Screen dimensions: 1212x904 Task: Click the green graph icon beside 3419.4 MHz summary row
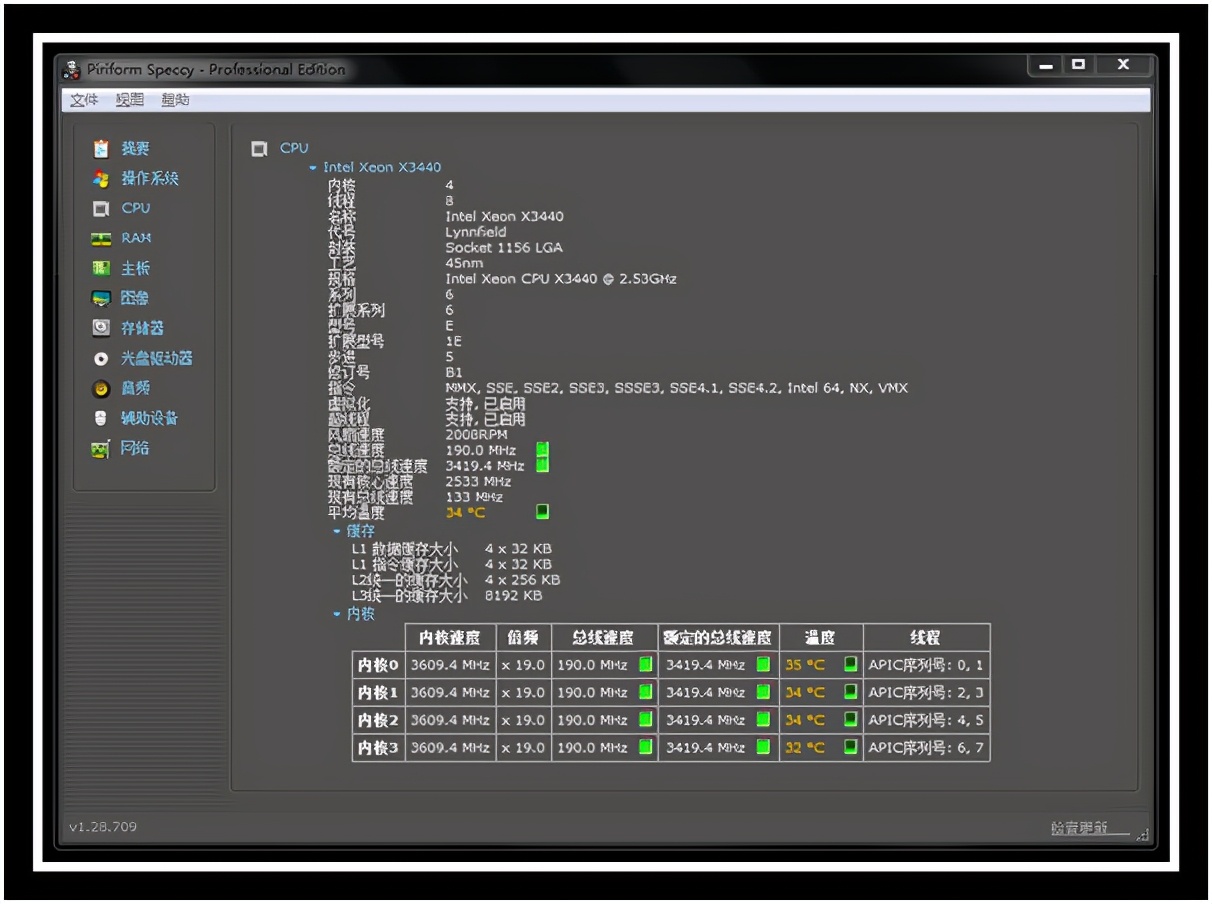click(x=542, y=464)
